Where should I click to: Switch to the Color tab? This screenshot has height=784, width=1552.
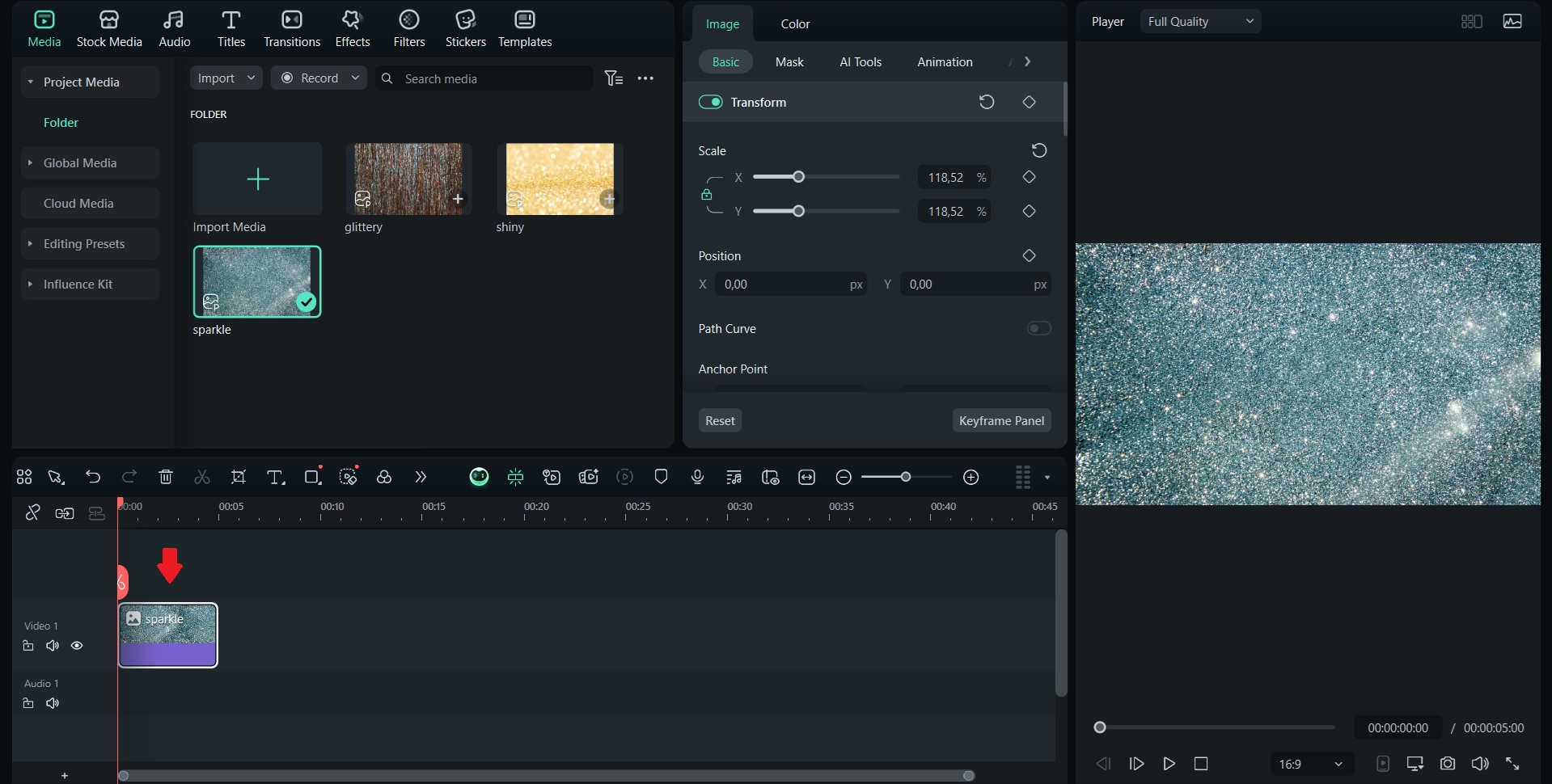795,24
